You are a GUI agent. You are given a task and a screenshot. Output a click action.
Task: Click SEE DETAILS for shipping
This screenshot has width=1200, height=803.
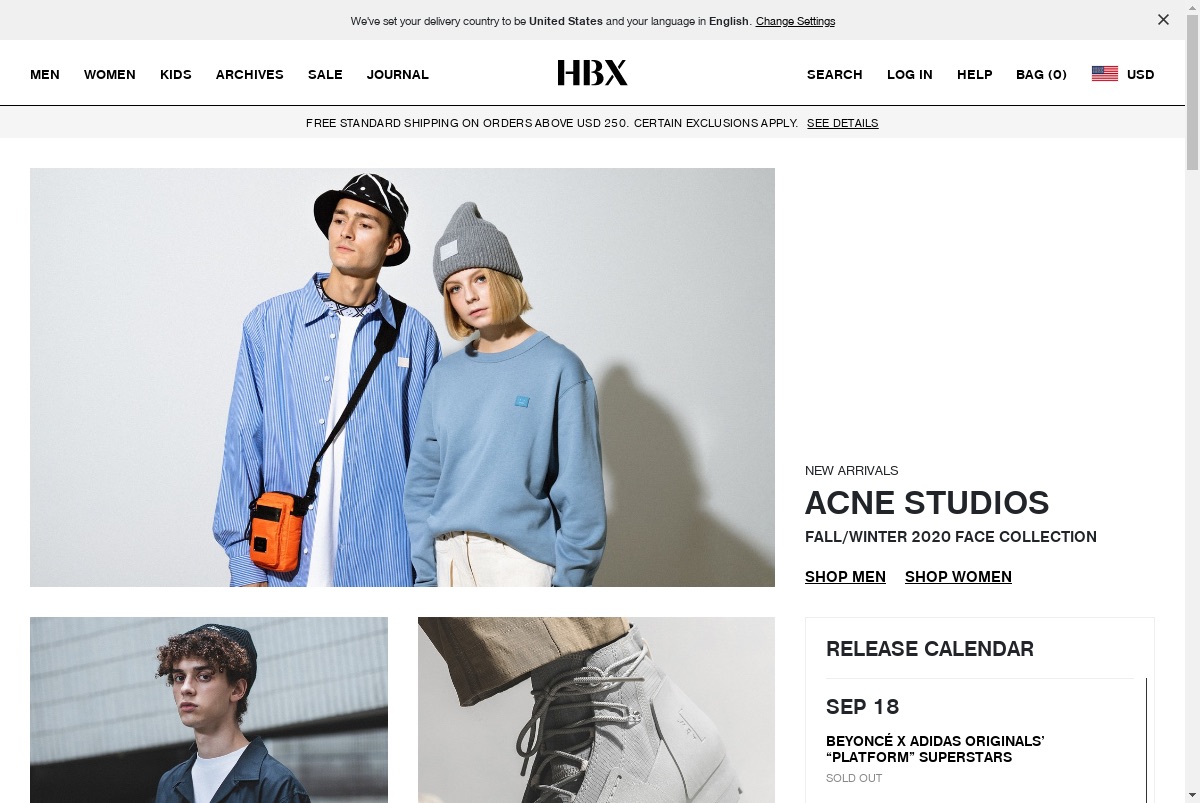pyautogui.click(x=843, y=123)
